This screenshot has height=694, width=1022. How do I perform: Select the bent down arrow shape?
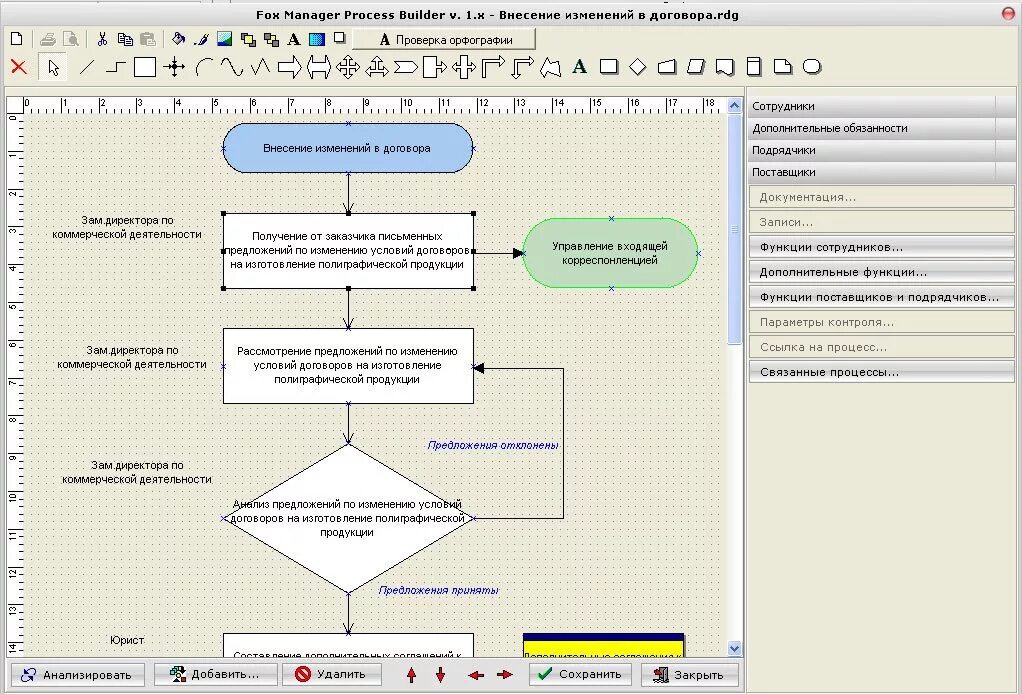[x=521, y=66]
